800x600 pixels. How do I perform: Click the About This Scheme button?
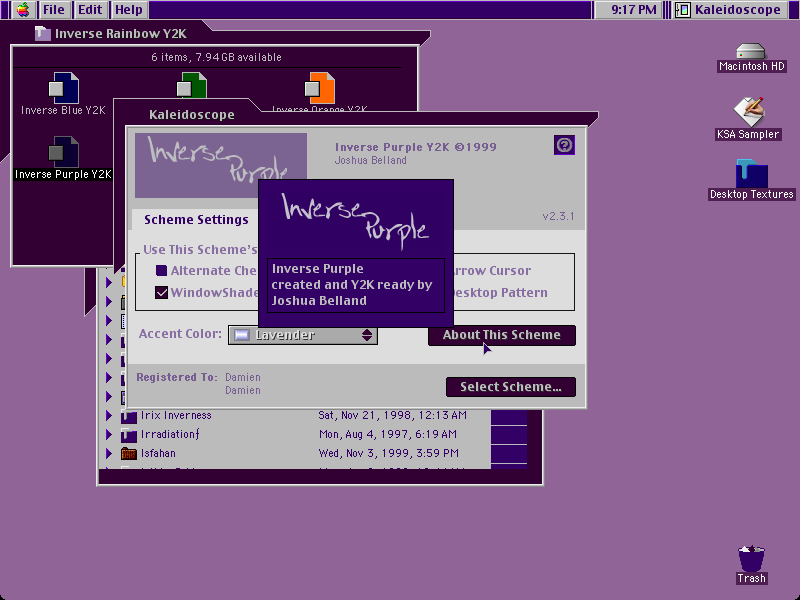(x=502, y=335)
